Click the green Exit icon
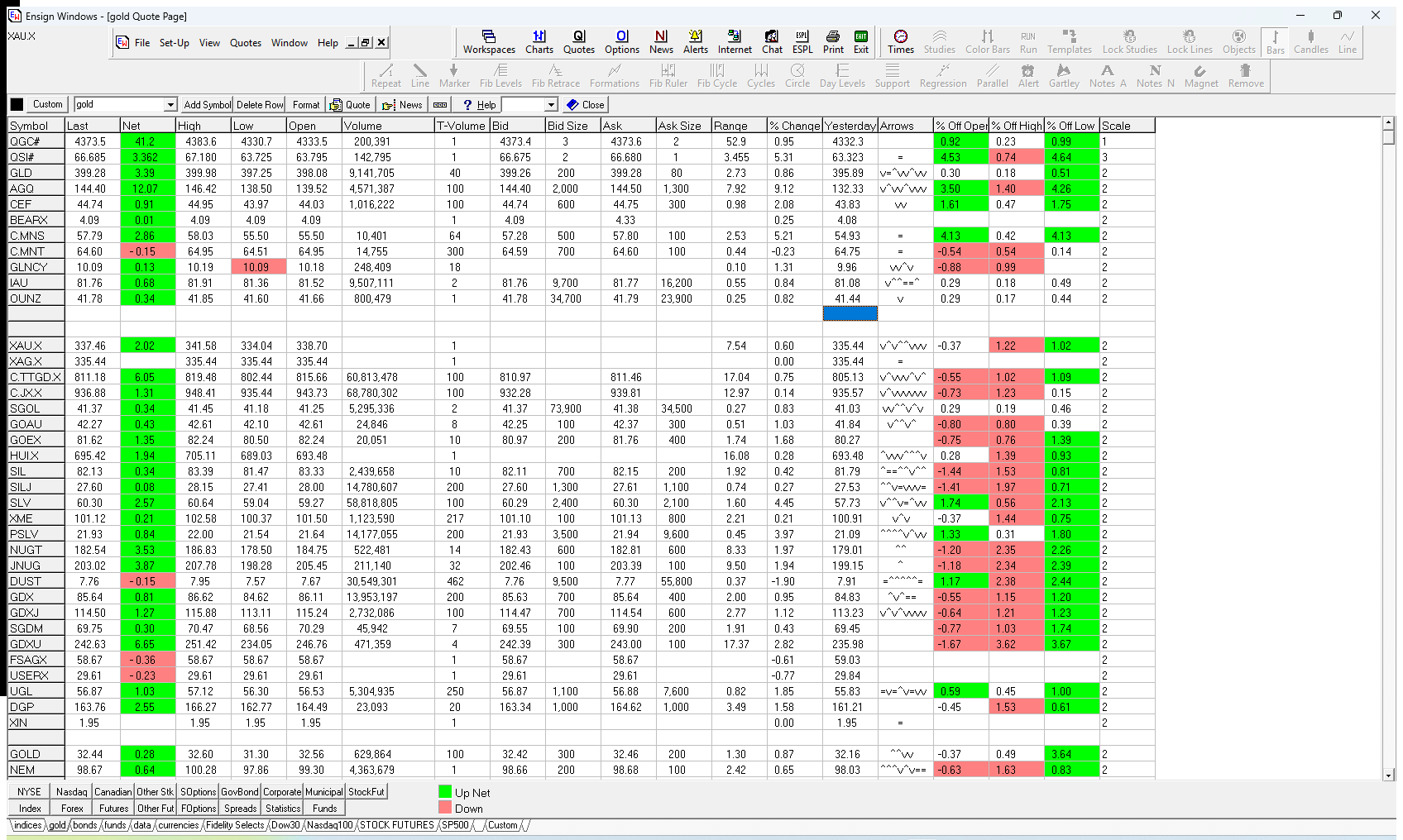The image size is (1403, 840). coord(861,41)
